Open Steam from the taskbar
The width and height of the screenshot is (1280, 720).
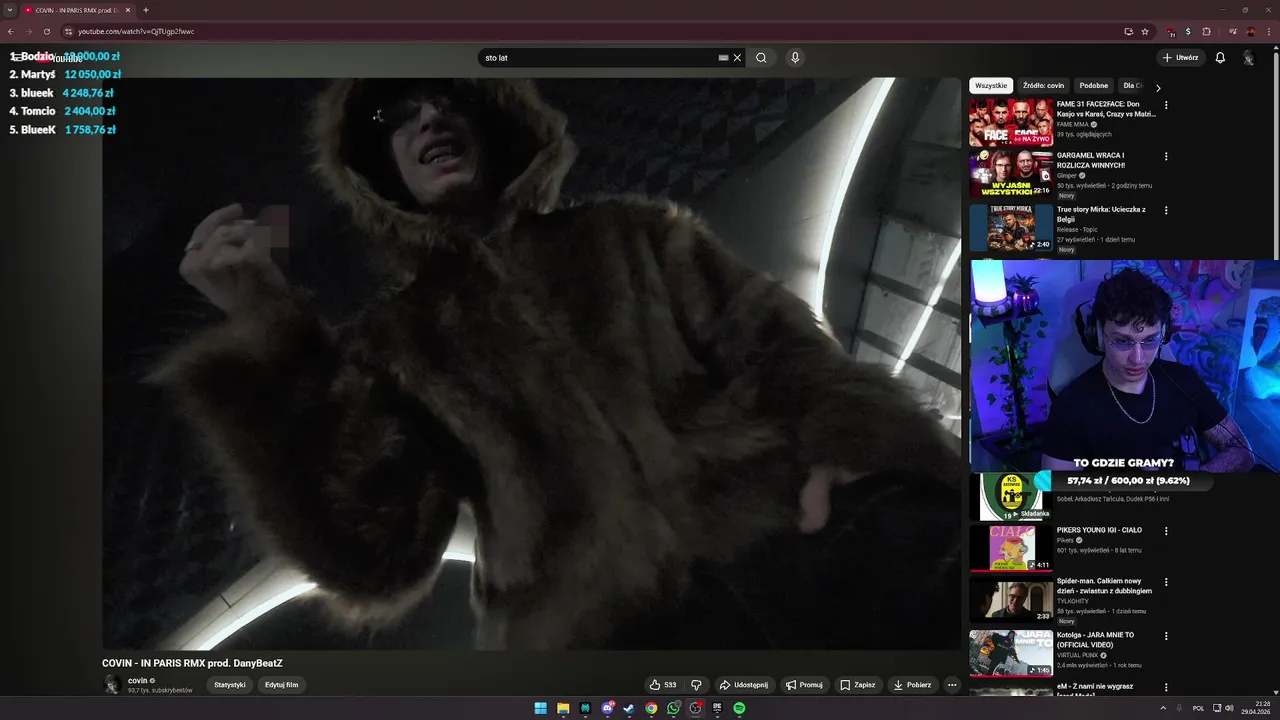click(x=629, y=708)
